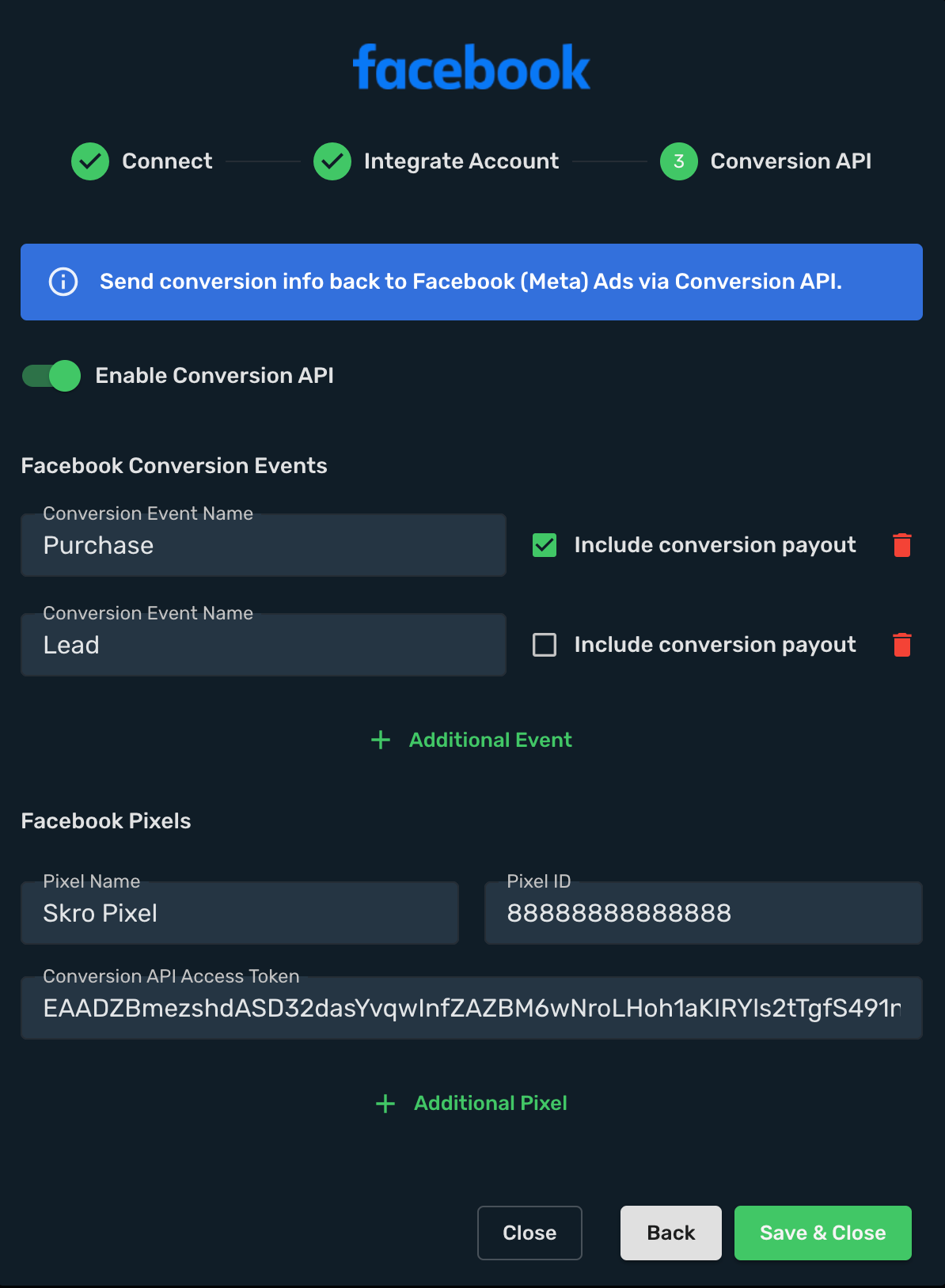Click the Integrate Account checkmark icon
945x1288 pixels.
pyautogui.click(x=332, y=161)
